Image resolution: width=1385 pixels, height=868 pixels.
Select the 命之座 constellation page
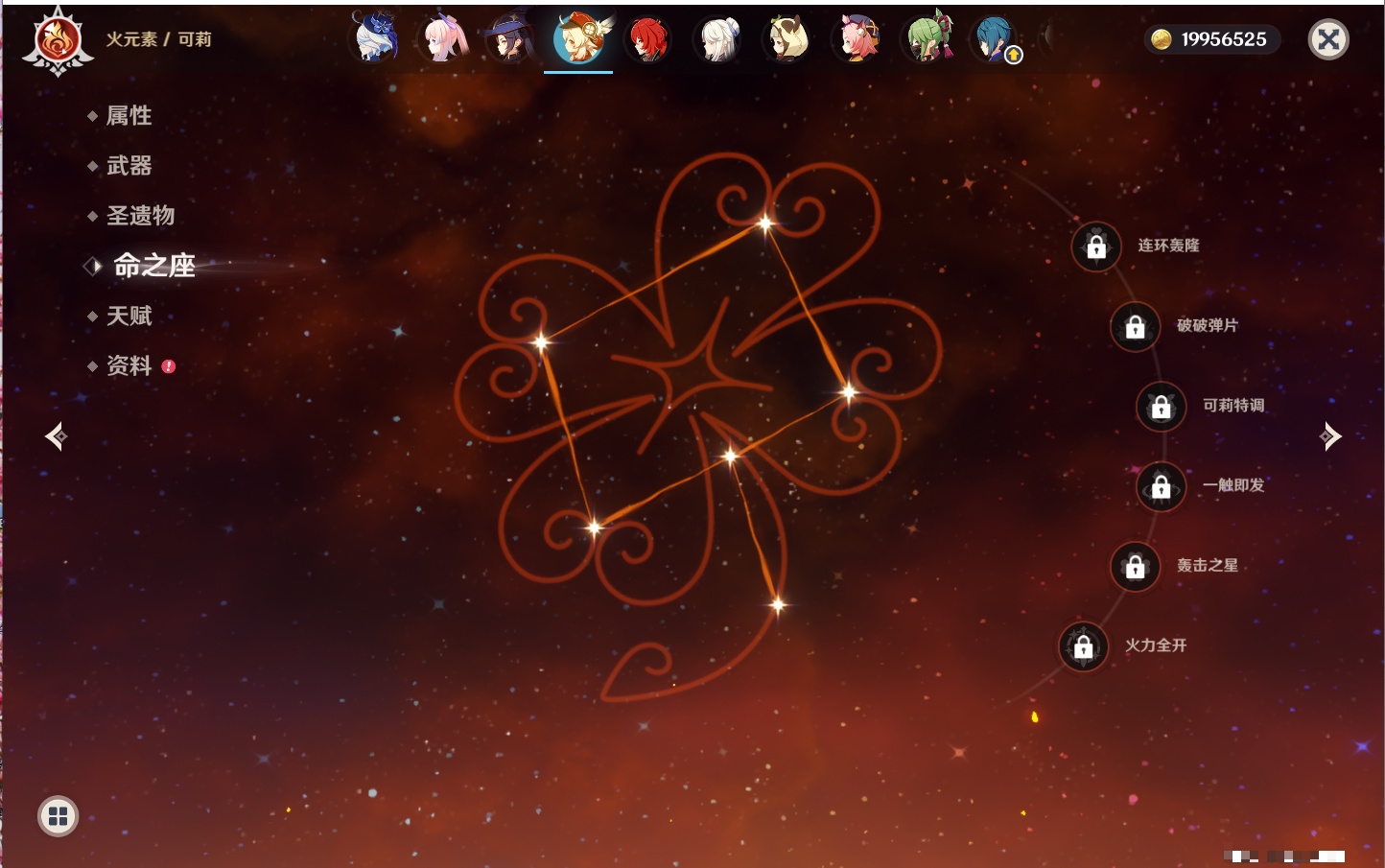click(x=153, y=266)
